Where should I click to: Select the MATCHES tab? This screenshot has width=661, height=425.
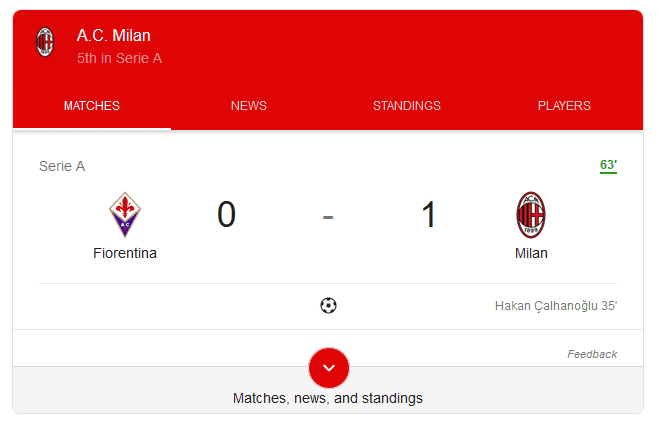tap(92, 105)
